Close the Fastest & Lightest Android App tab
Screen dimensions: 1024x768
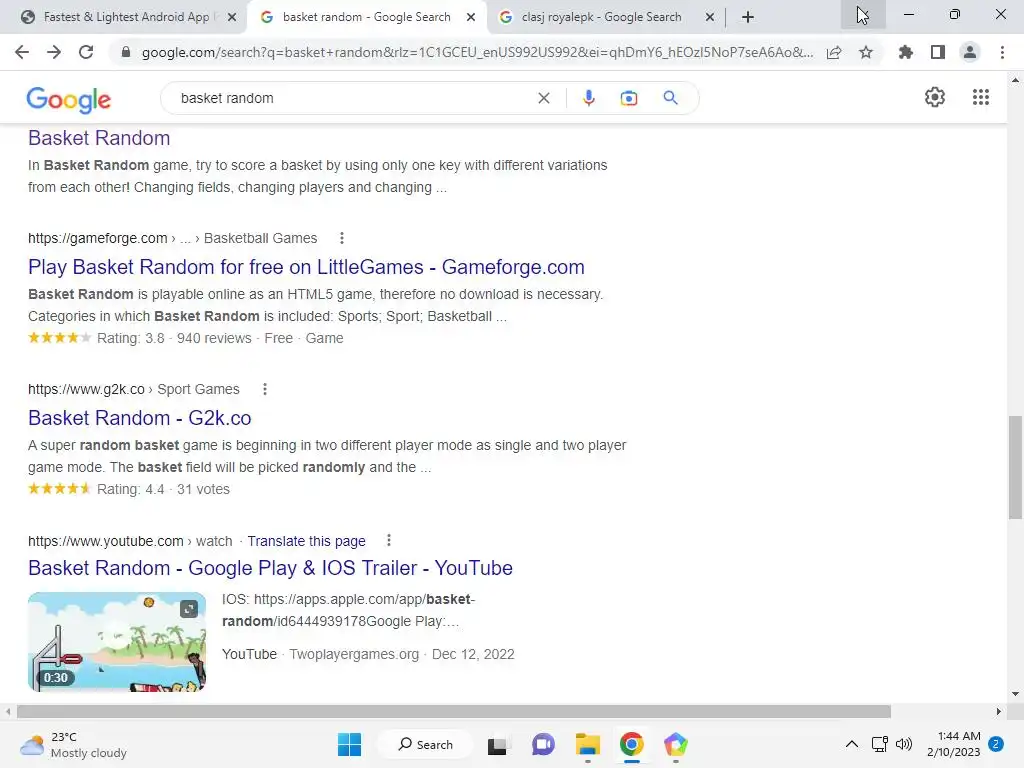tap(232, 17)
